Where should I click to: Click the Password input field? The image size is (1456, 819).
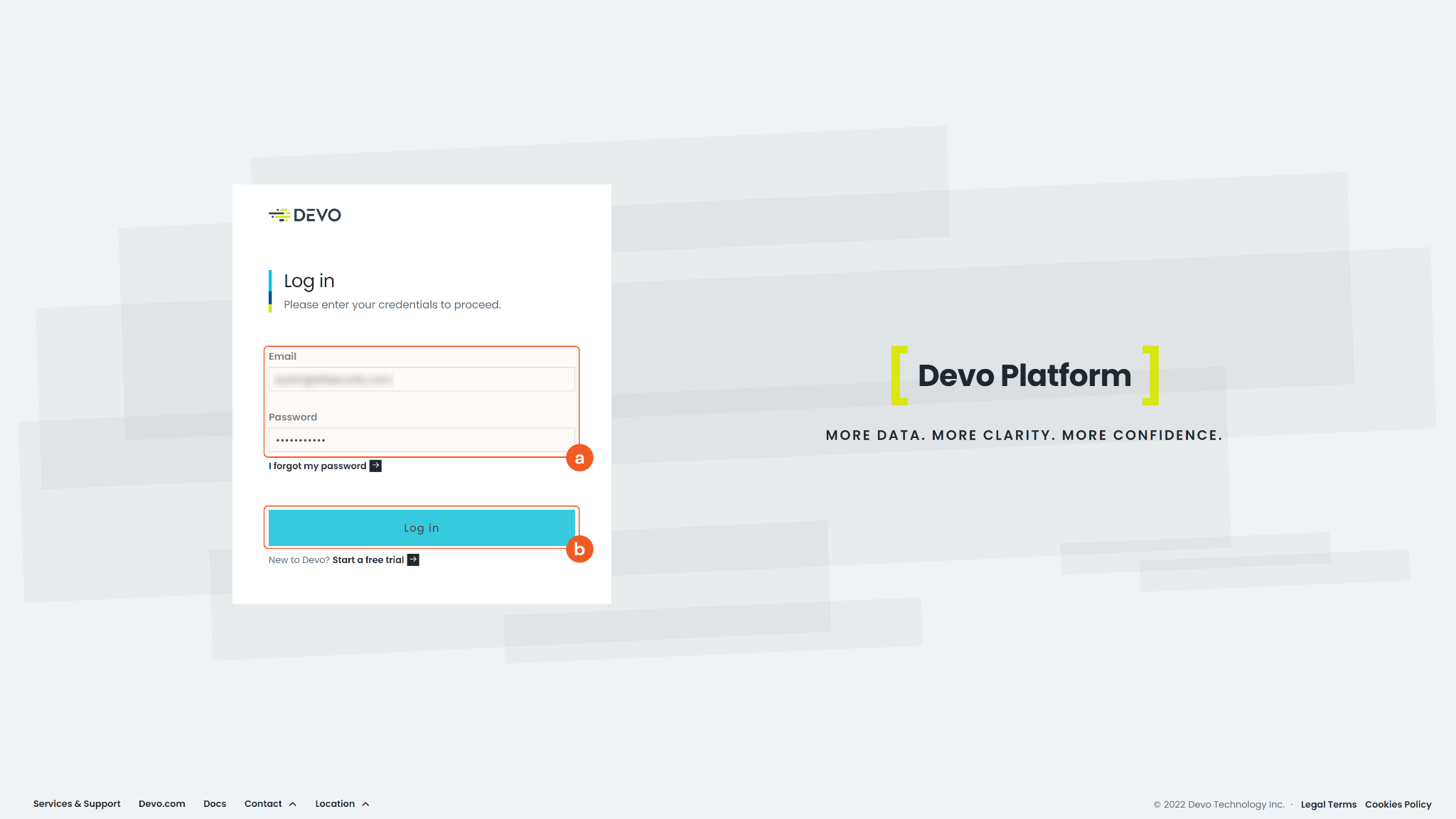[x=421, y=440]
